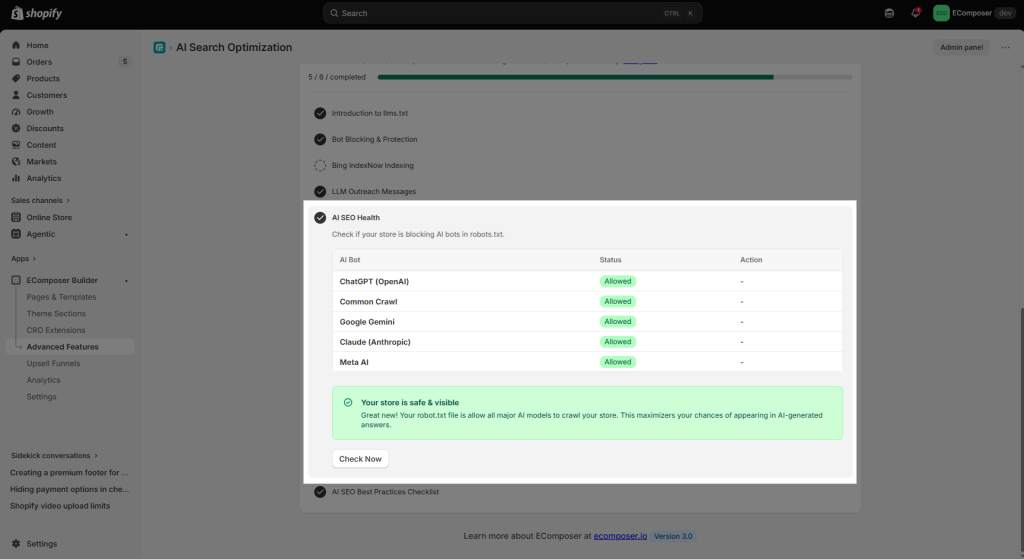The height and width of the screenshot is (559, 1024).
Task: Open the Agentic channel icon
Action: pyautogui.click(x=16, y=234)
